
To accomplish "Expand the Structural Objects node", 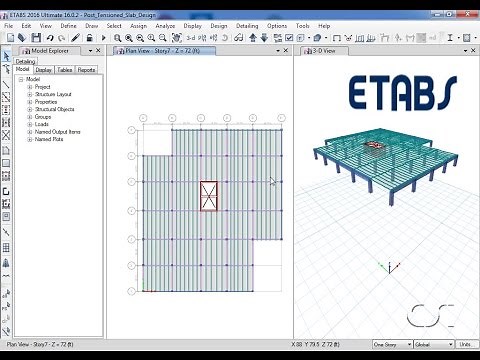I will 30,109.
